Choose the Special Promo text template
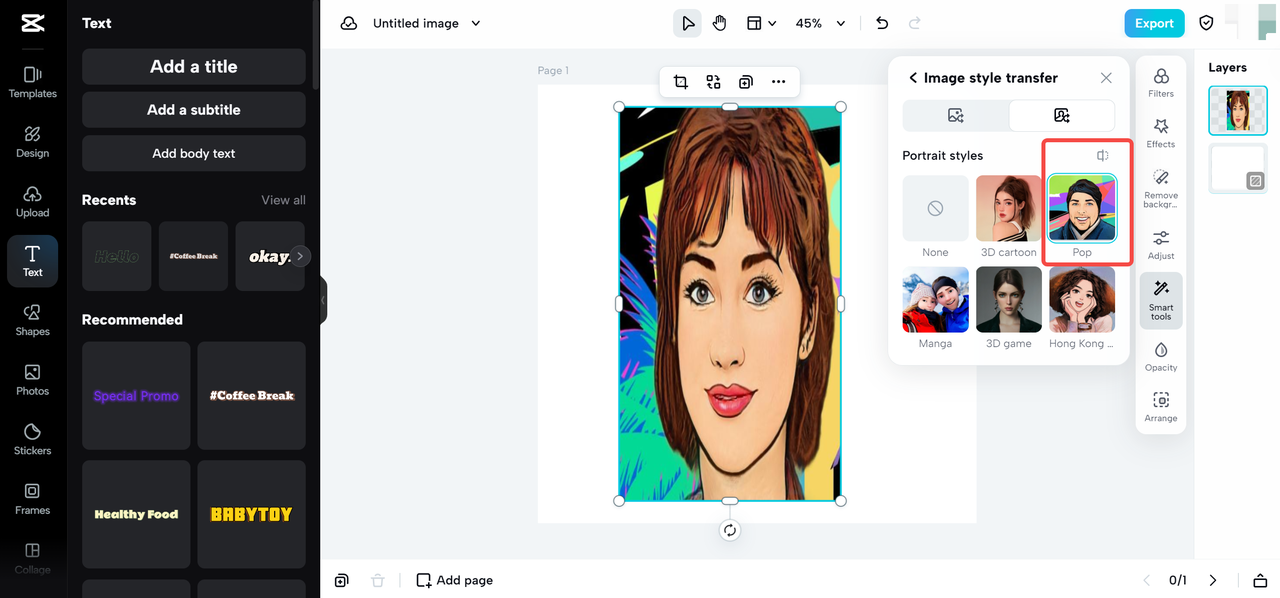This screenshot has height=598, width=1280. (x=136, y=396)
